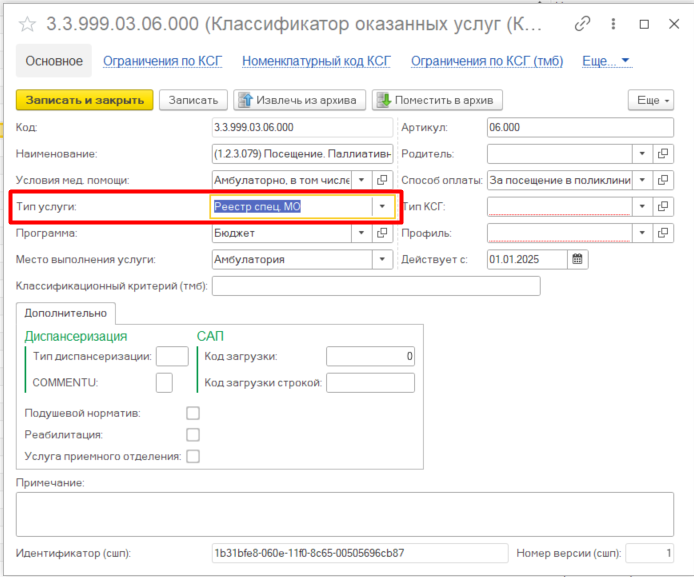
Task: Open the Ограничения по КСГ section
Action: (x=162, y=61)
